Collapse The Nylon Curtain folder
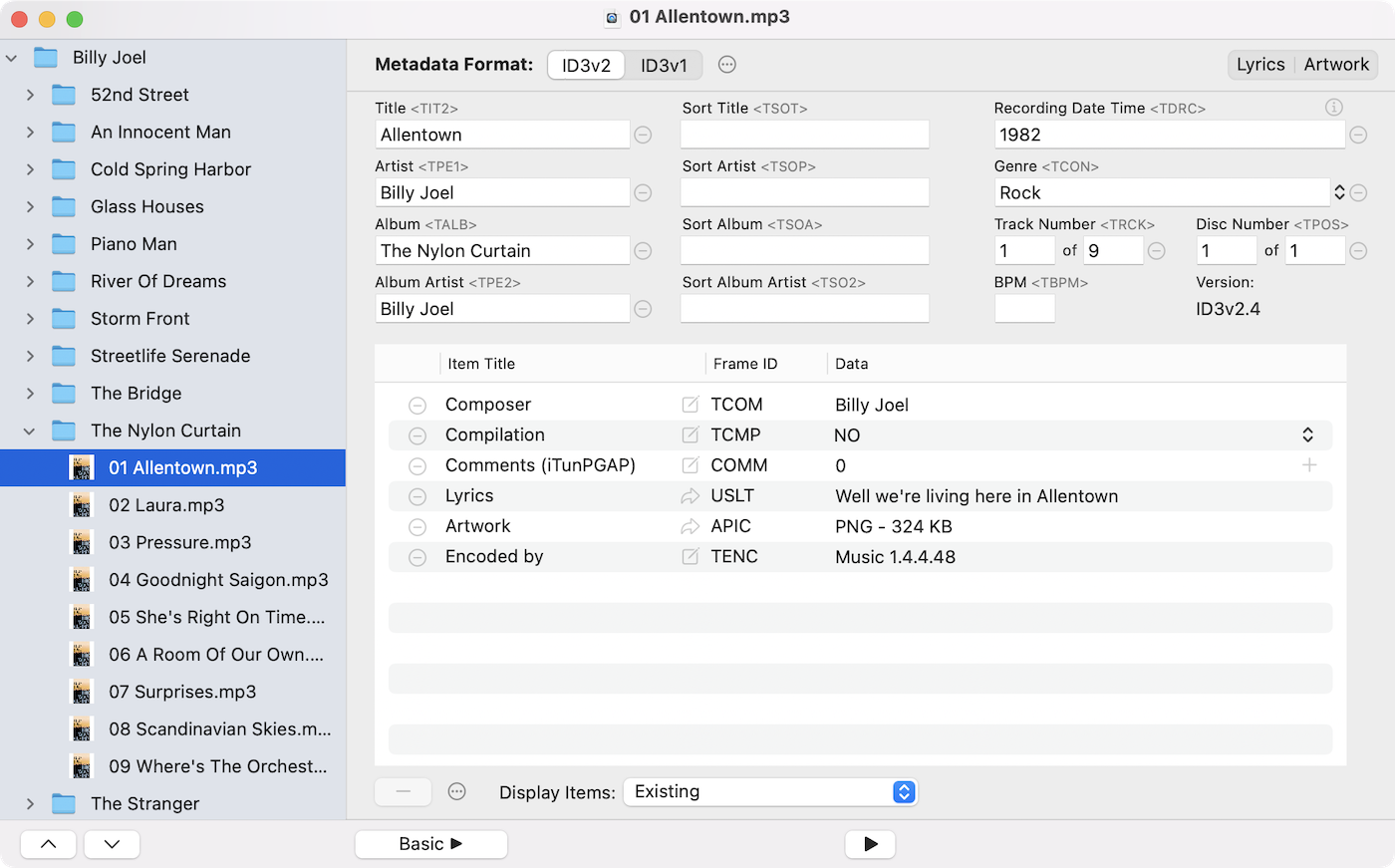The width and height of the screenshot is (1395, 868). (x=30, y=432)
